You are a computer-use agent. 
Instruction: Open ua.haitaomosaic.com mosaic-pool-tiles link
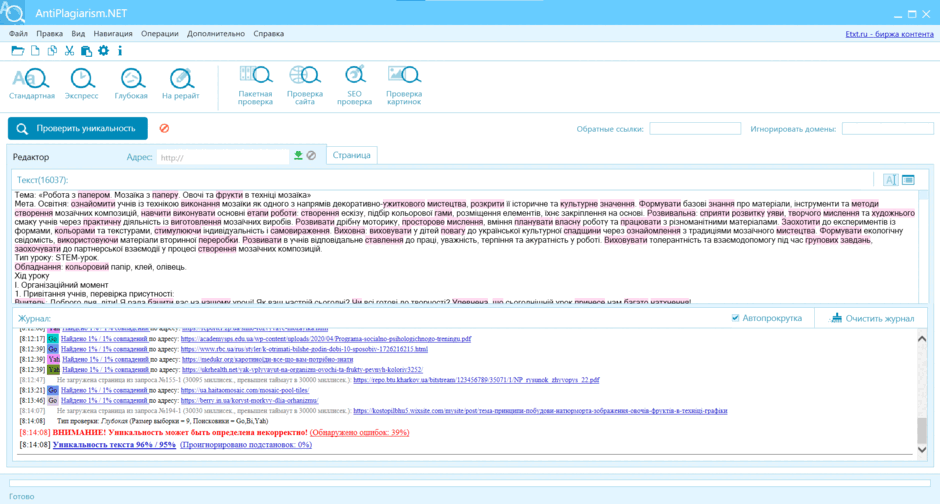245,390
